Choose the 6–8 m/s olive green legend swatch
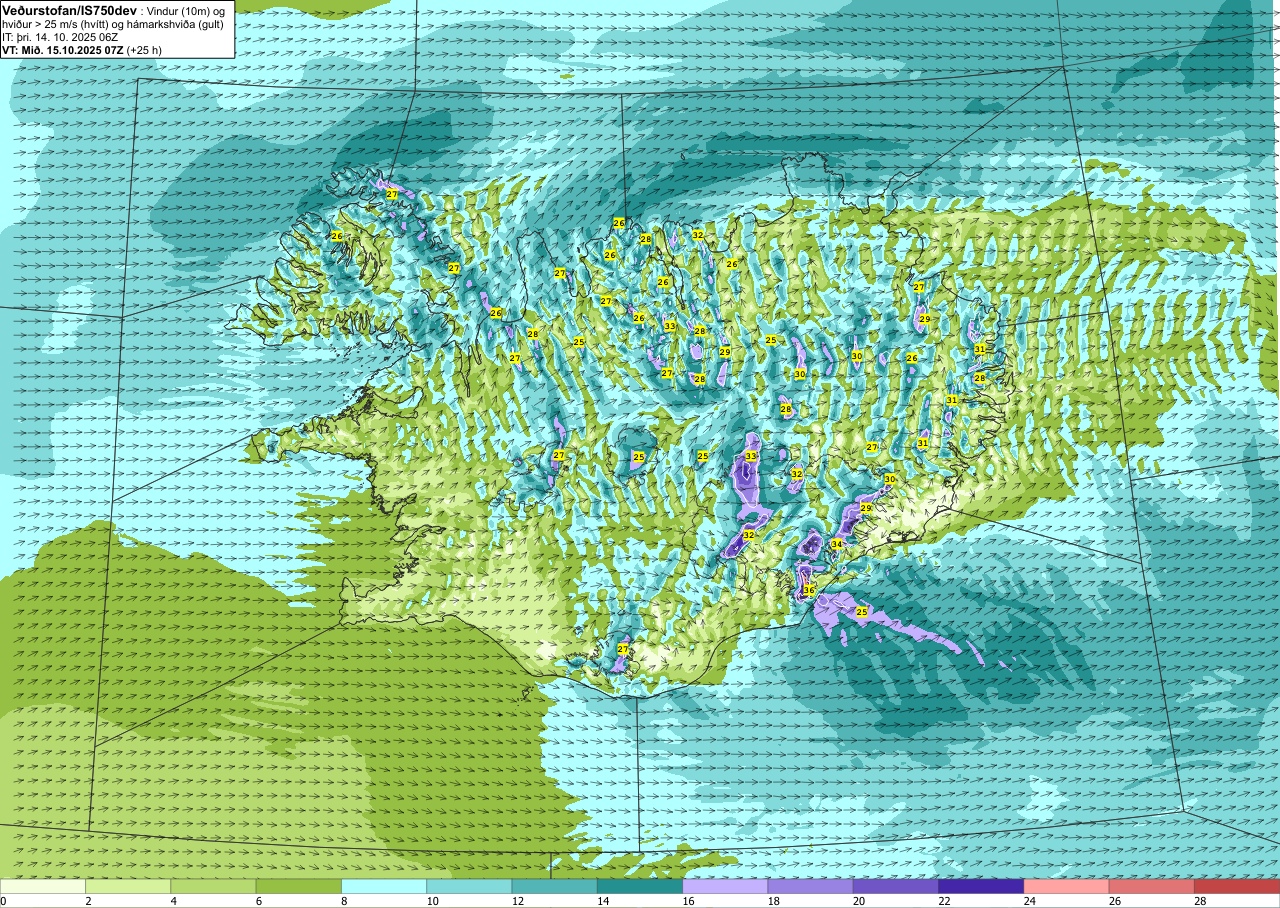Viewport: 1280px width, 908px height. click(x=299, y=886)
